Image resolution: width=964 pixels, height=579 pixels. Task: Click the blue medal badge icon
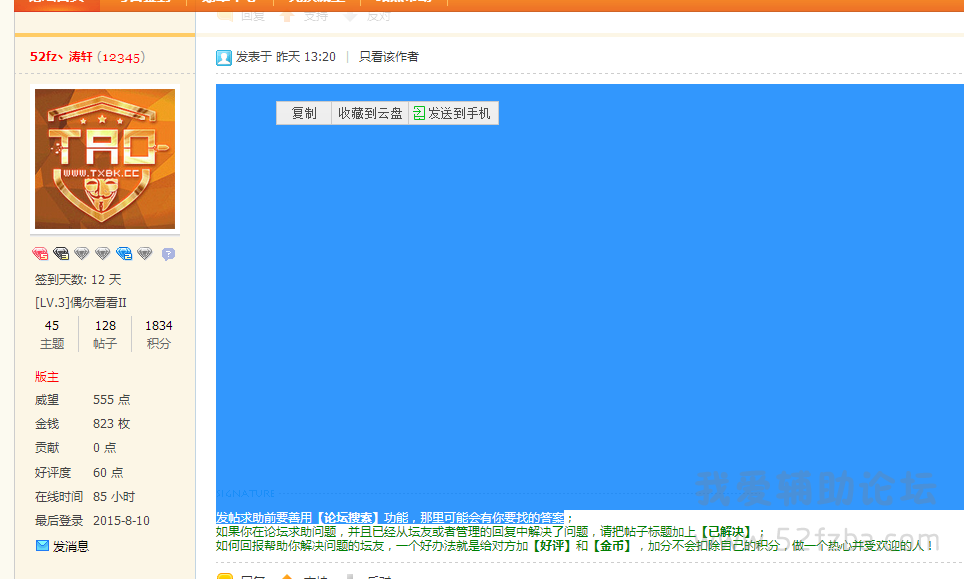[124, 254]
